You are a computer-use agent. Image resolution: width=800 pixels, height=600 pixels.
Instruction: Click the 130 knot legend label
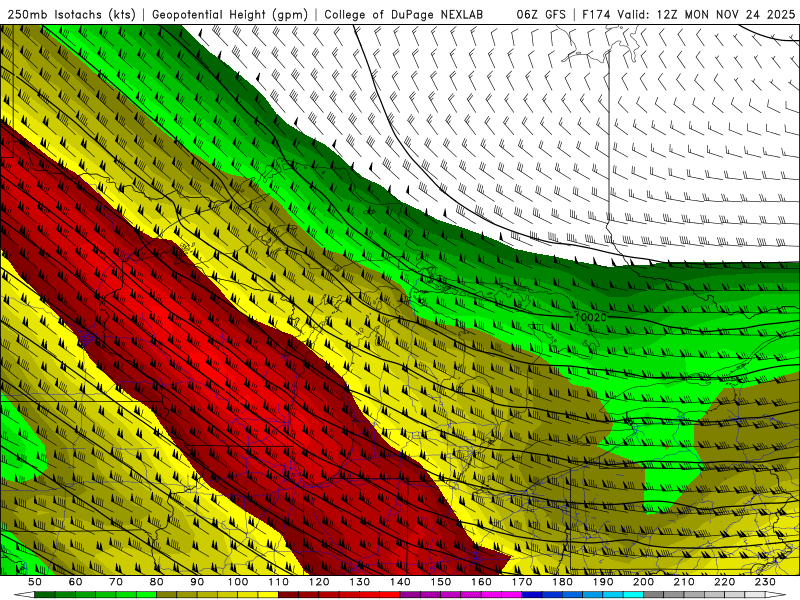click(360, 582)
